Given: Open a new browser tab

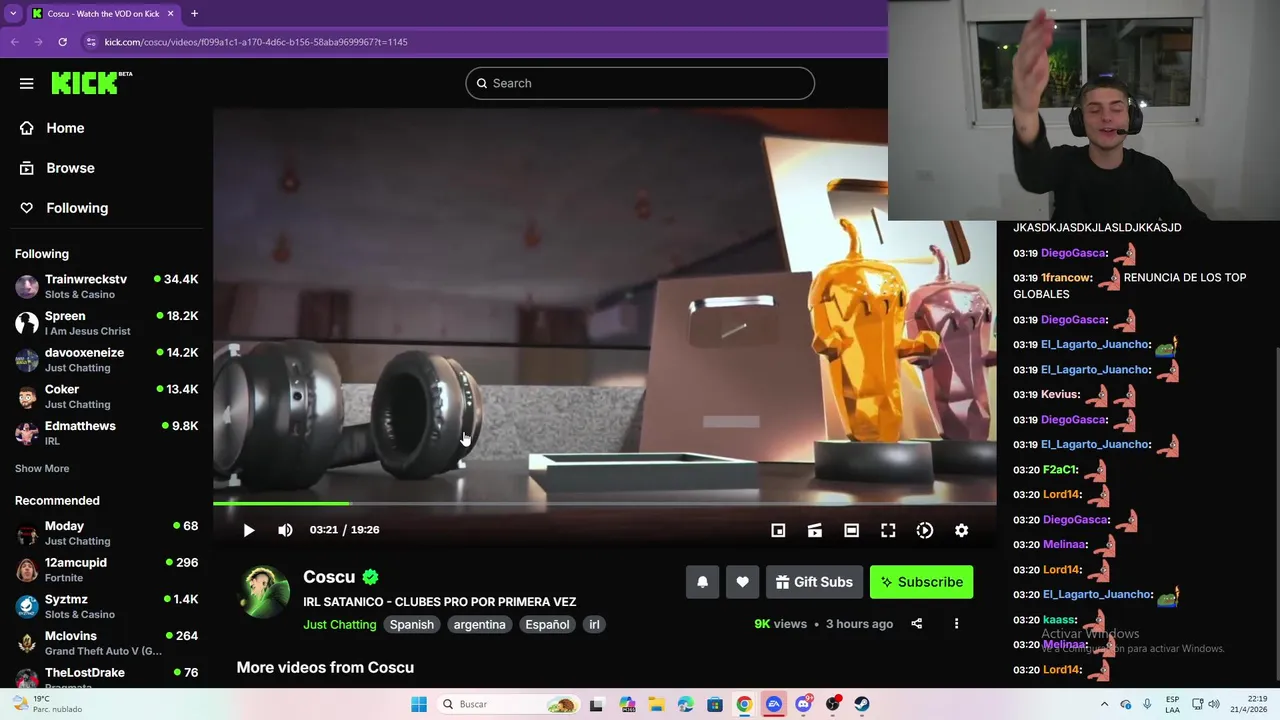Looking at the screenshot, I should click(x=194, y=13).
